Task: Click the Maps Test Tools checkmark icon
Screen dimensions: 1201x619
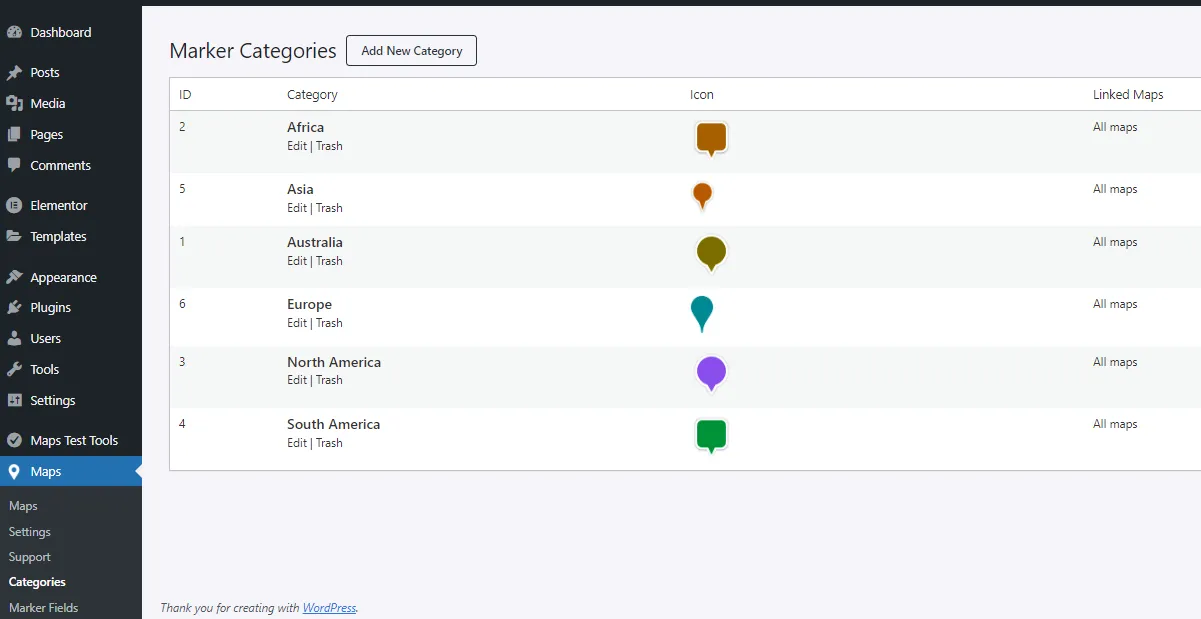Action: coord(14,440)
